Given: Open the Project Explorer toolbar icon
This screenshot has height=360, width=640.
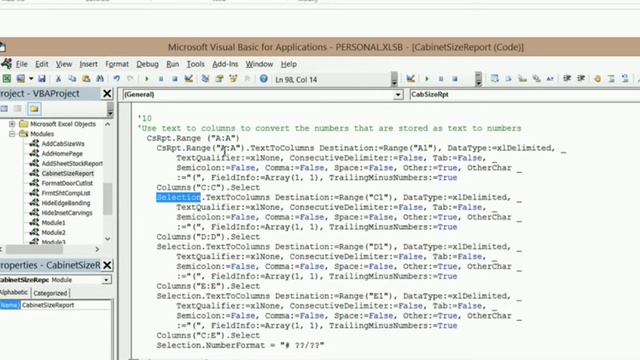Looking at the screenshot, I should tap(205, 79).
